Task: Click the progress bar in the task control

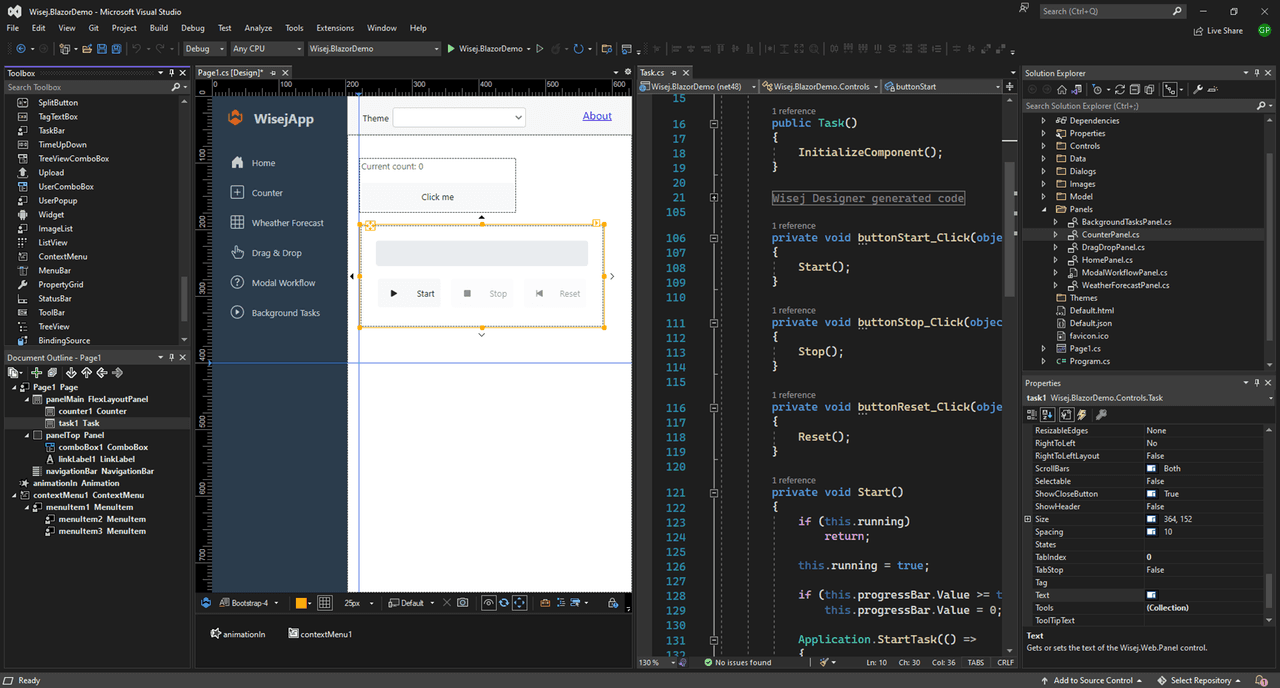Action: point(482,253)
